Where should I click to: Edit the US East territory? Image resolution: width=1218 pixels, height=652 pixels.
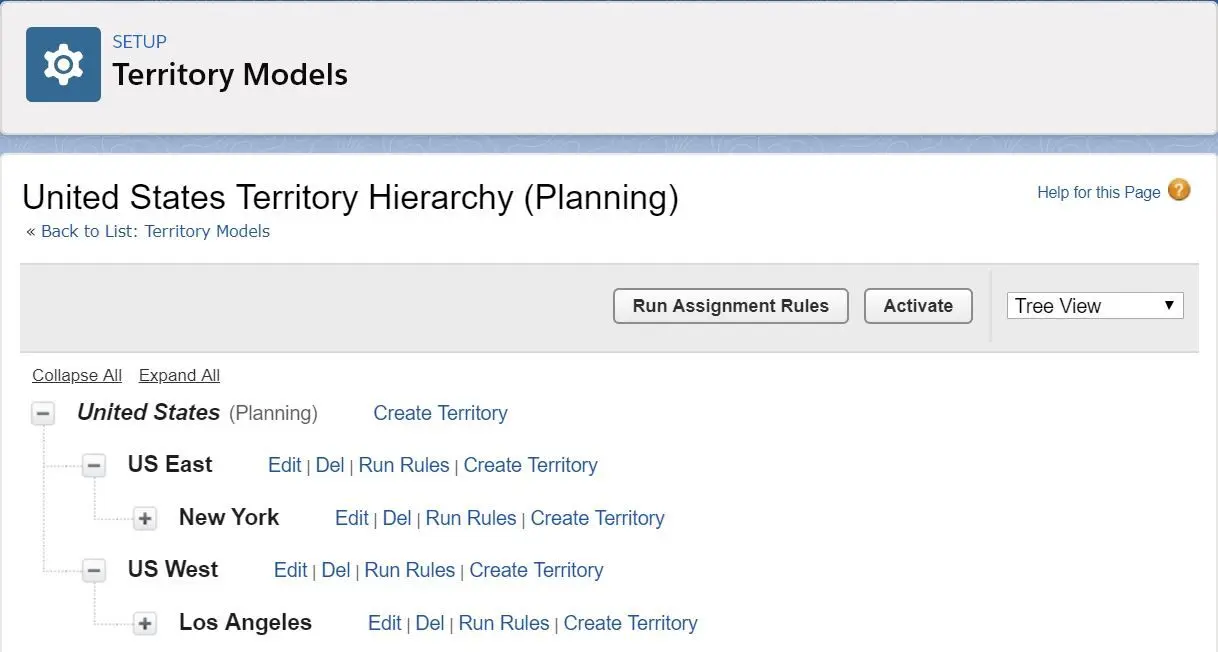(284, 465)
